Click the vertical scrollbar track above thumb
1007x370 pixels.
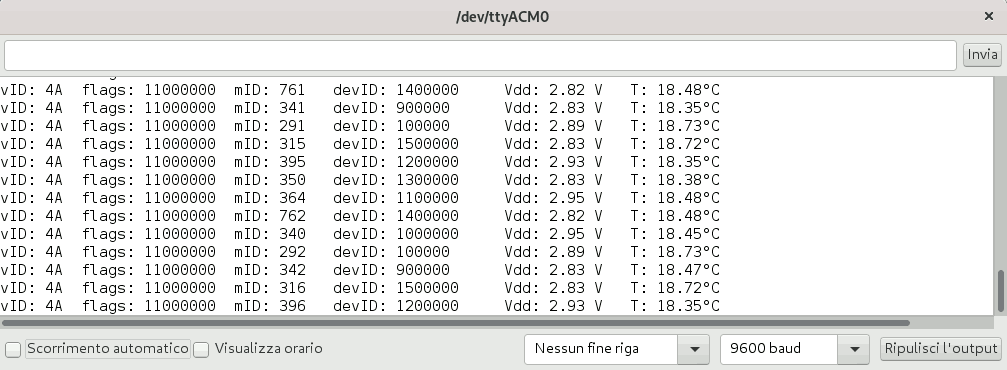click(1000, 173)
